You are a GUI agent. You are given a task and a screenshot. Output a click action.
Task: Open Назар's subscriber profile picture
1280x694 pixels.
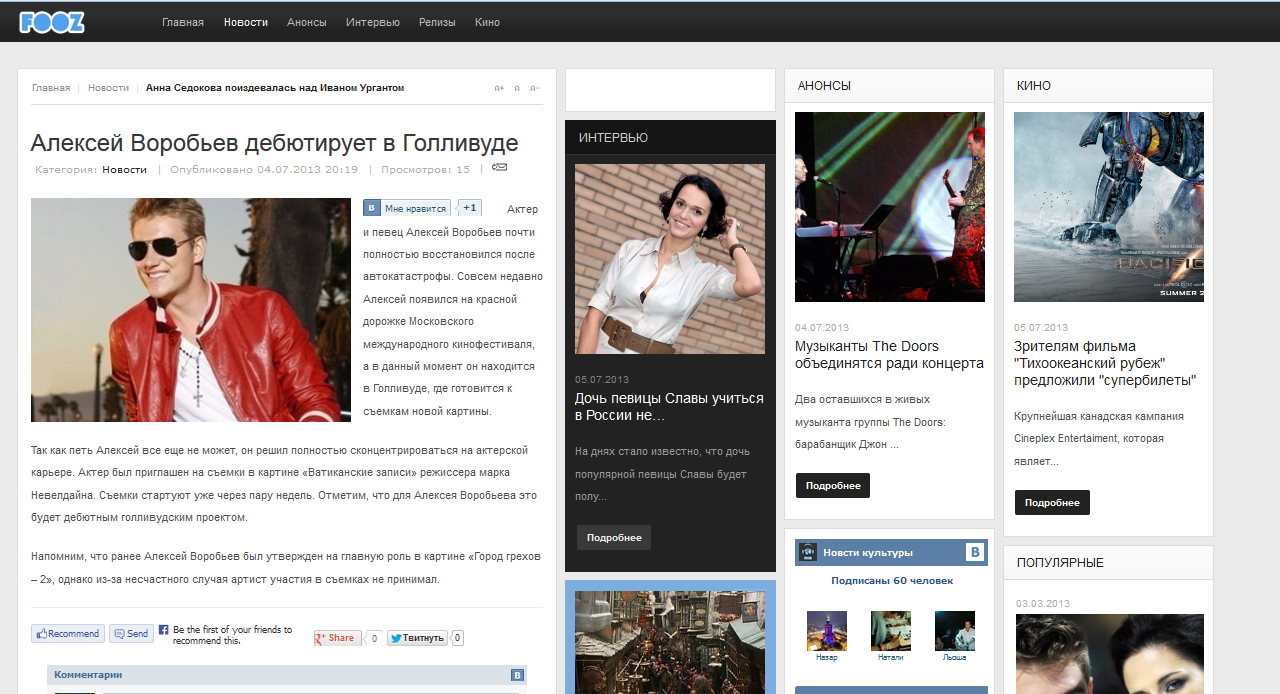(x=826, y=631)
